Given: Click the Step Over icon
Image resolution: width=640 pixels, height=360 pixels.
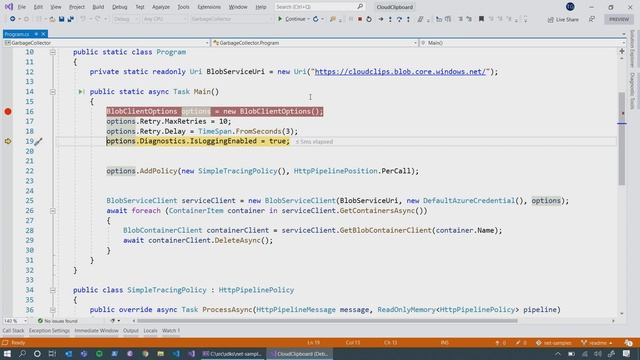Looking at the screenshot, I should click(x=399, y=19).
